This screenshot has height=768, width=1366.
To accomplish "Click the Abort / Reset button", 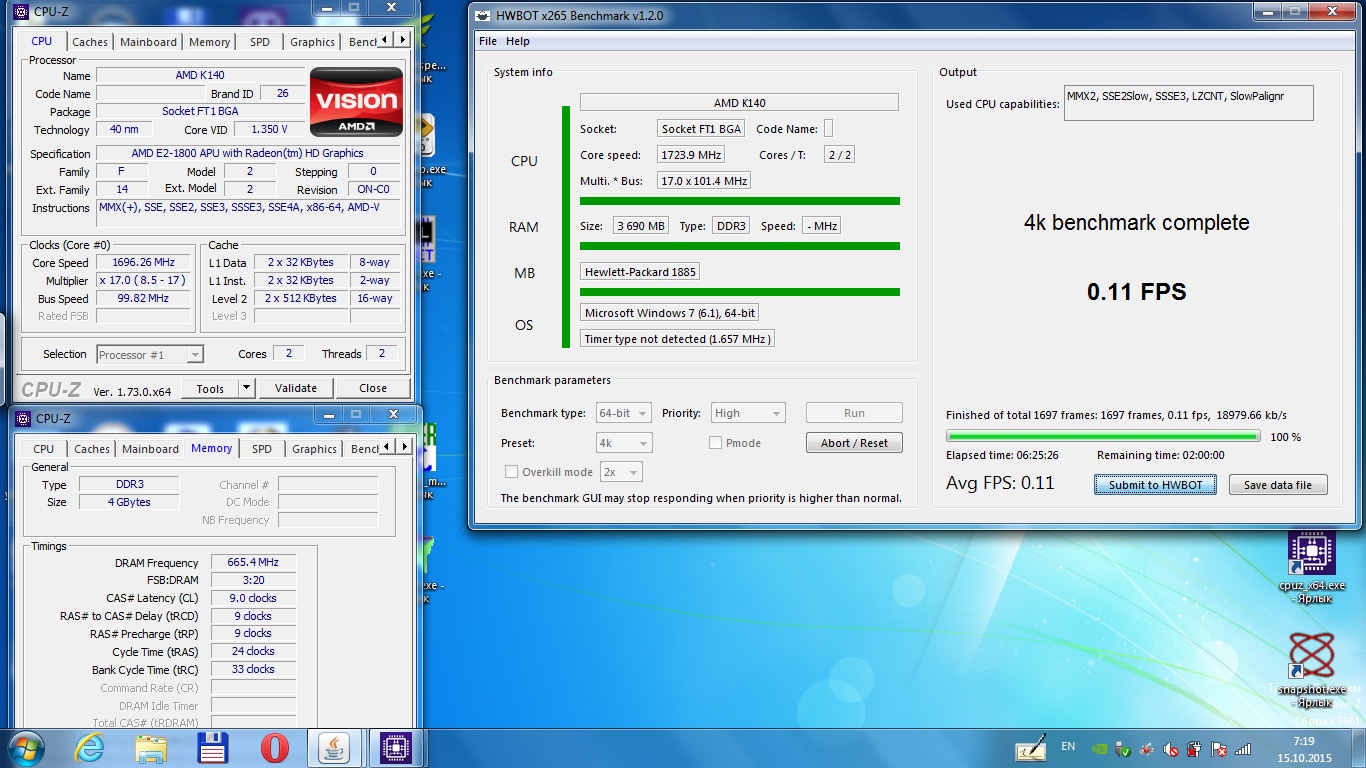I will click(854, 443).
